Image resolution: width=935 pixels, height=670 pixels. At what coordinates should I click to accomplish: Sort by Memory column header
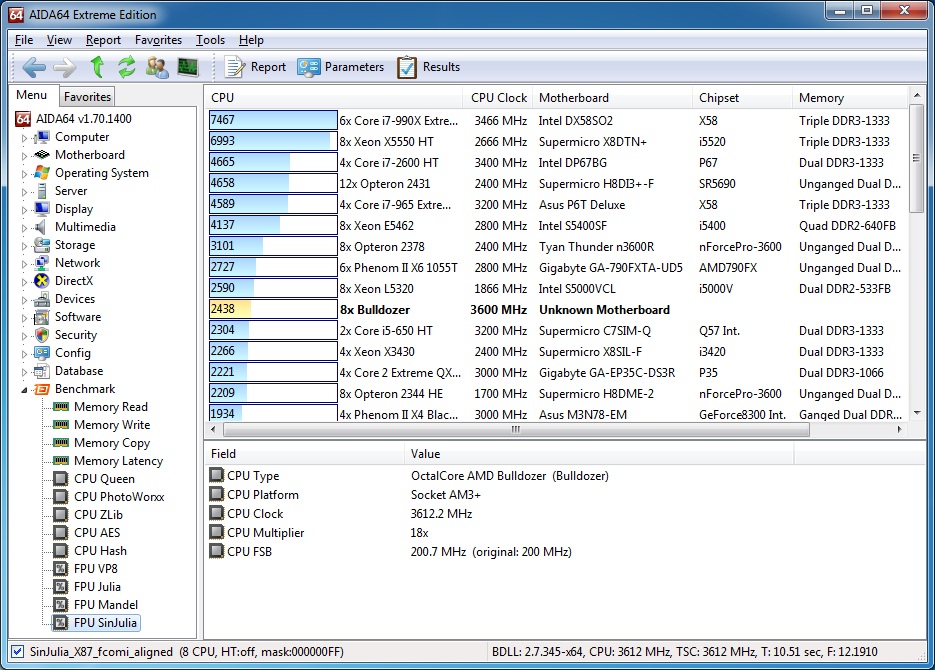coord(850,98)
